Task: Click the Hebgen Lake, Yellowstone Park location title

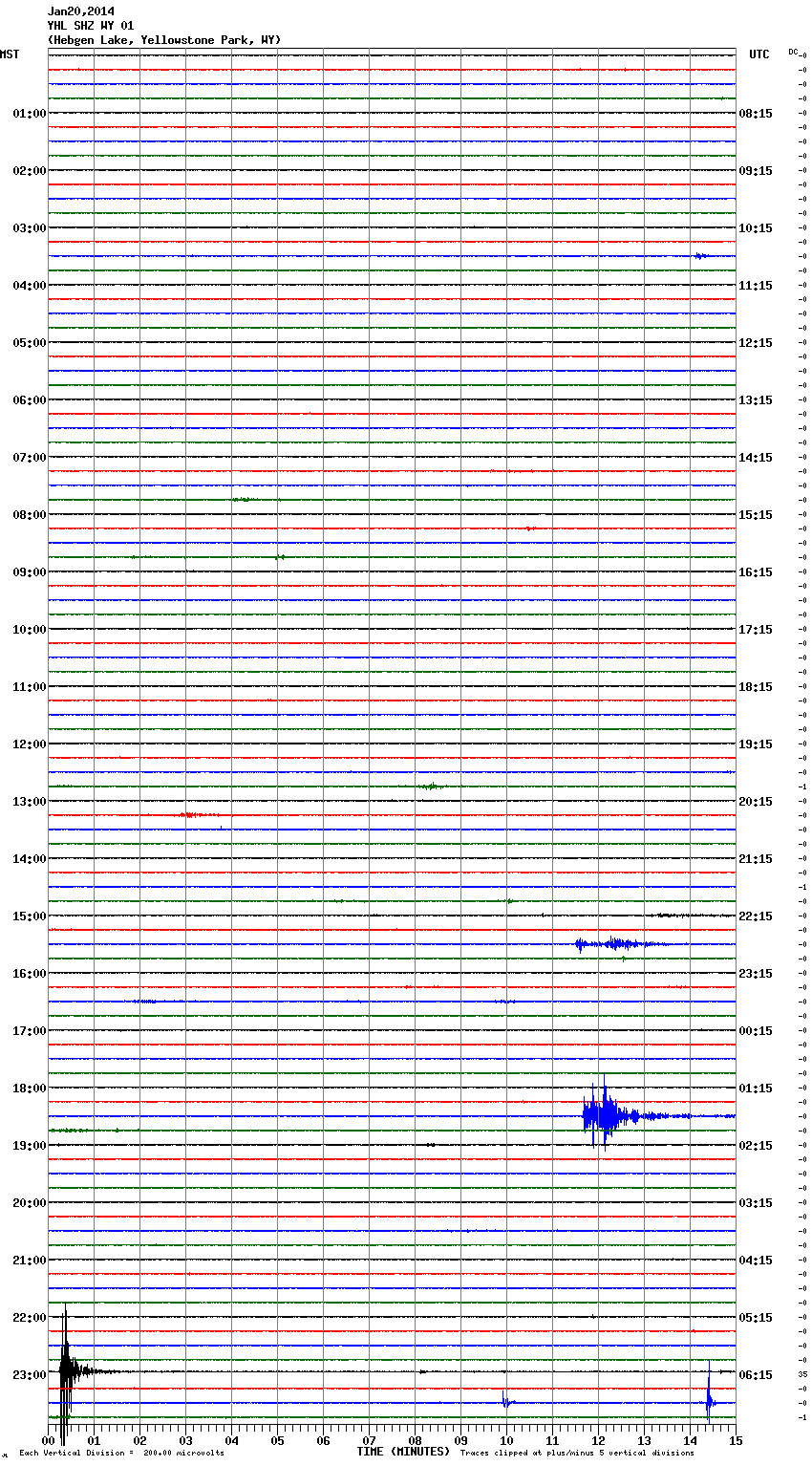Action: [164, 40]
